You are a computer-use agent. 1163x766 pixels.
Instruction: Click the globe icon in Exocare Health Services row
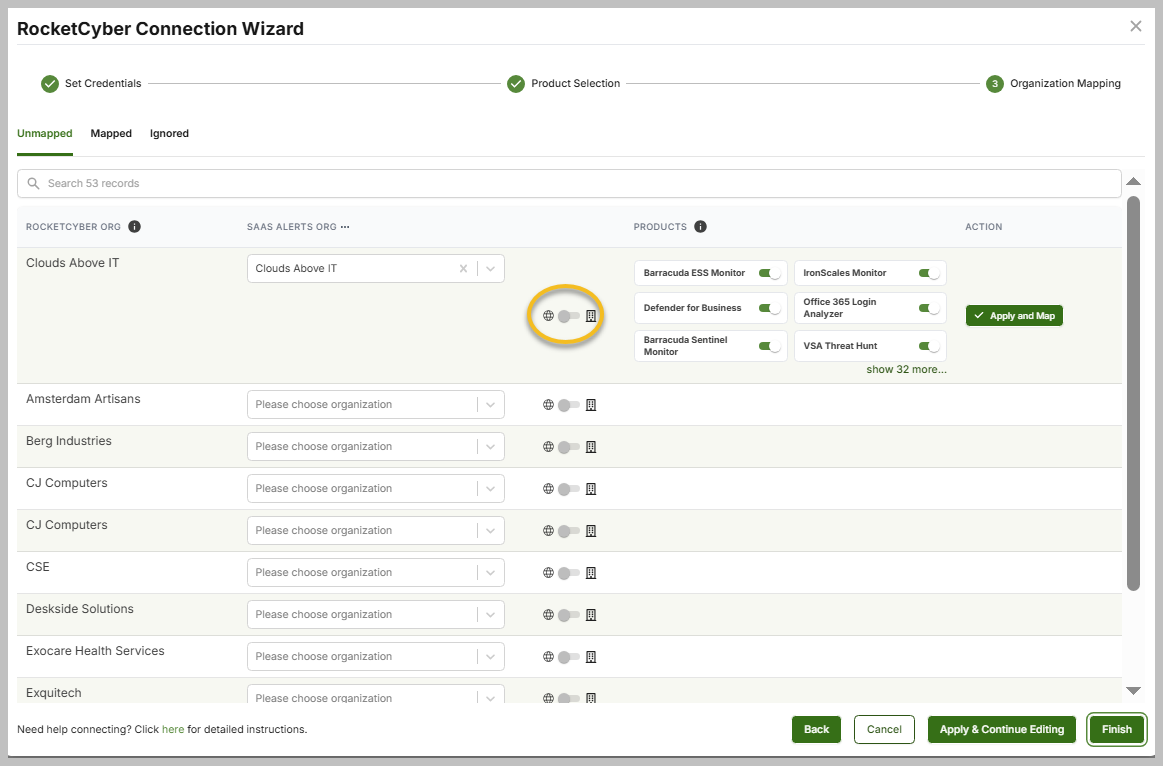(x=548, y=657)
